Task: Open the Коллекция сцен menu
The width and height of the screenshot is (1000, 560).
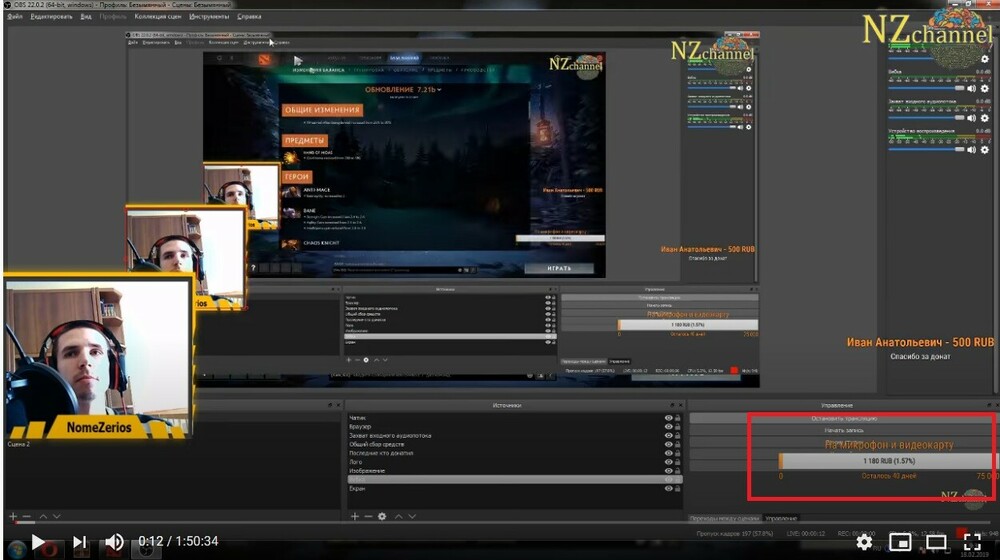Action: coord(158,17)
